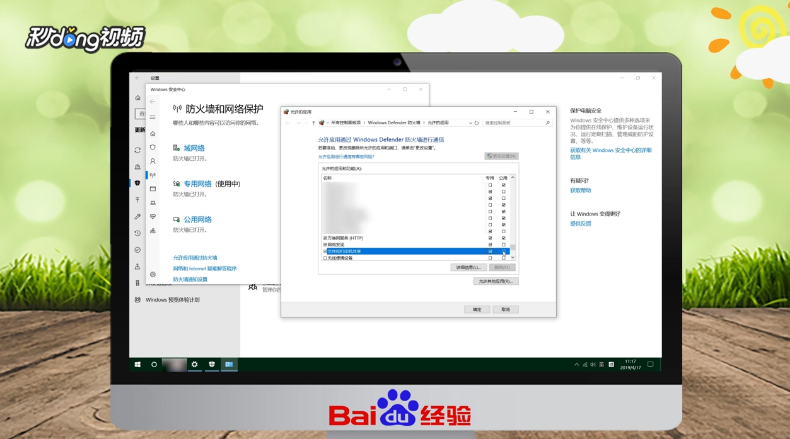Open 域网络 link in Security Center

pyautogui.click(x=194, y=148)
